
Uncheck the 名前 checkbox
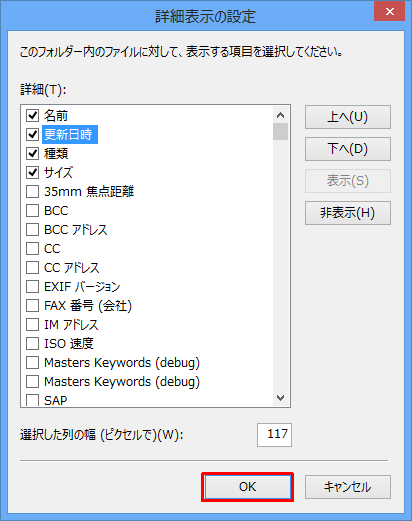click(x=32, y=116)
